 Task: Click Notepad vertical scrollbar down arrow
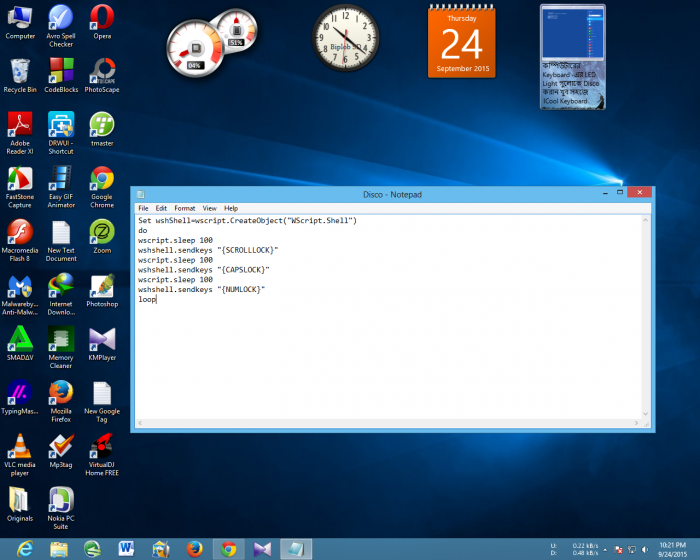(x=645, y=414)
